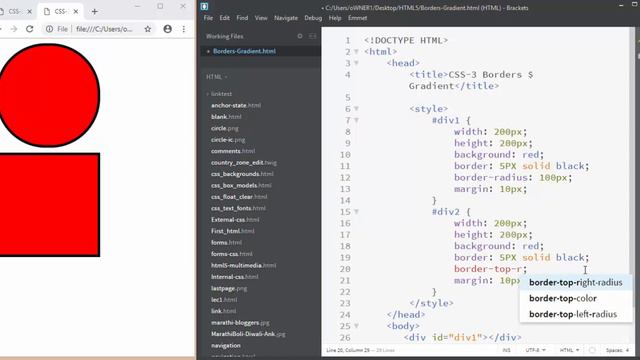
Task: Open the Emmet menu
Action: [x=358, y=18]
